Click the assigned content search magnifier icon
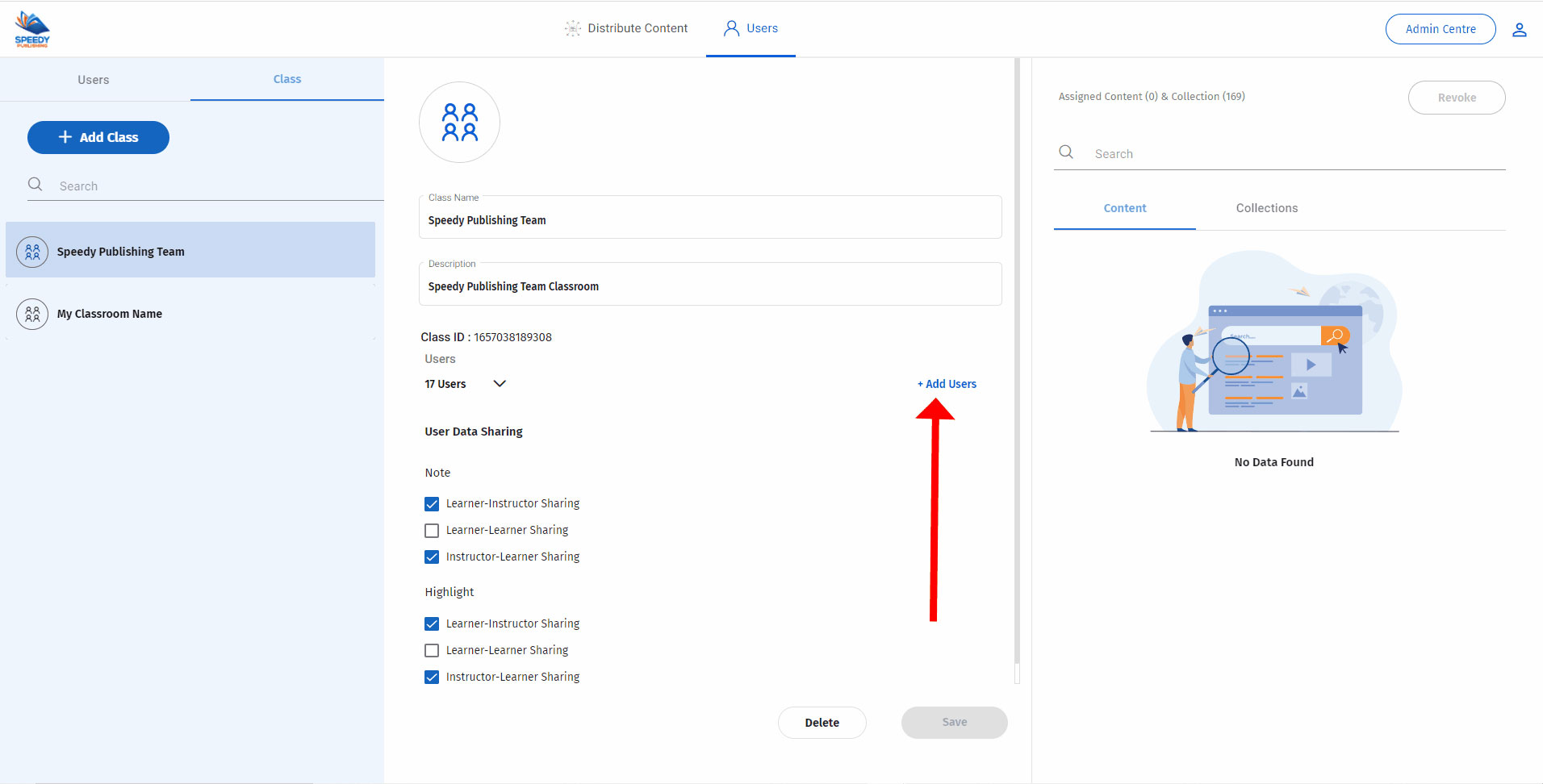1543x784 pixels. point(1066,152)
